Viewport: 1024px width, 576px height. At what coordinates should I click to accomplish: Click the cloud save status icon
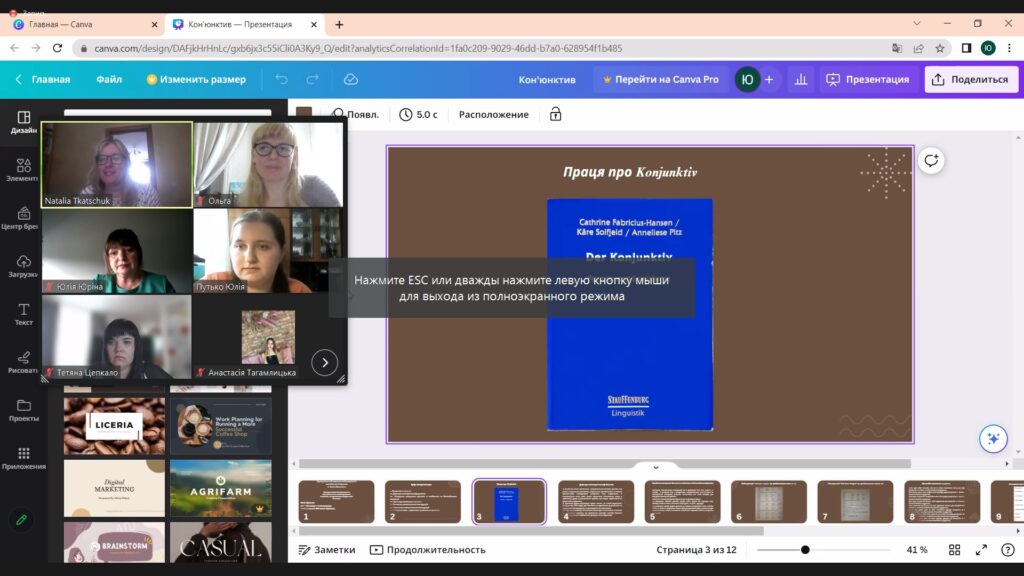click(351, 79)
